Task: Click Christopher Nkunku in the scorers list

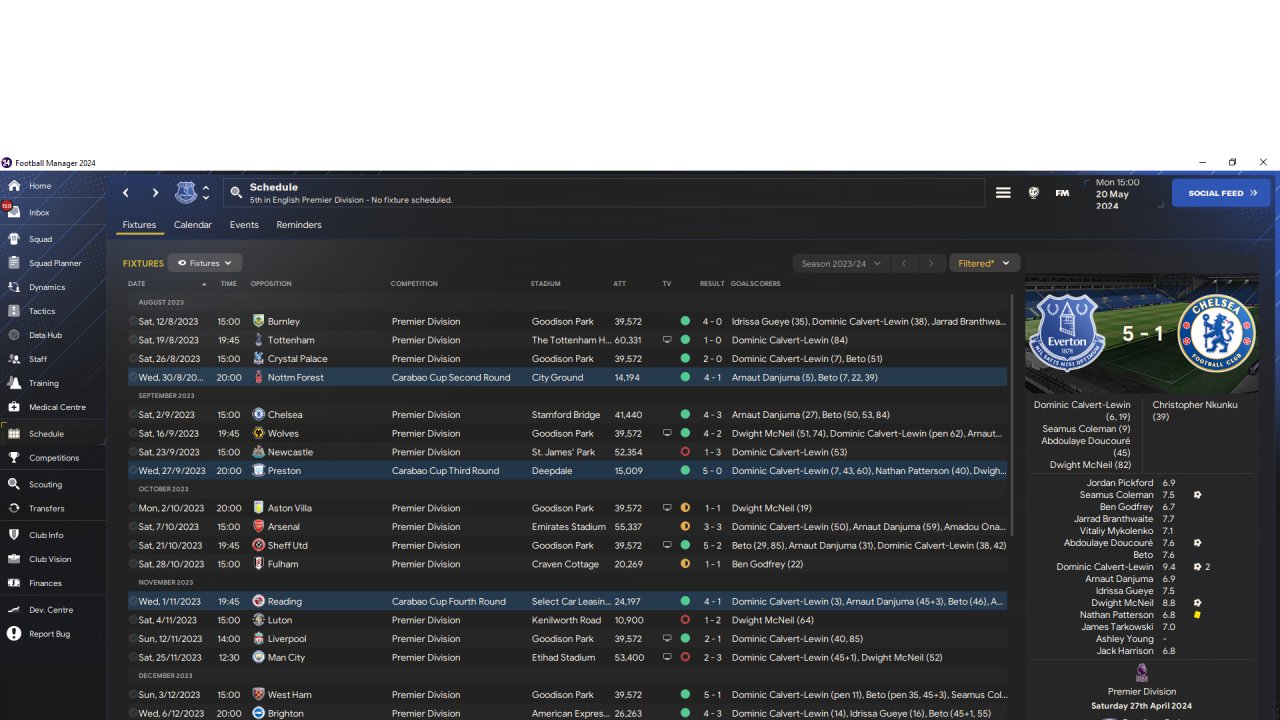Action: click(1195, 405)
